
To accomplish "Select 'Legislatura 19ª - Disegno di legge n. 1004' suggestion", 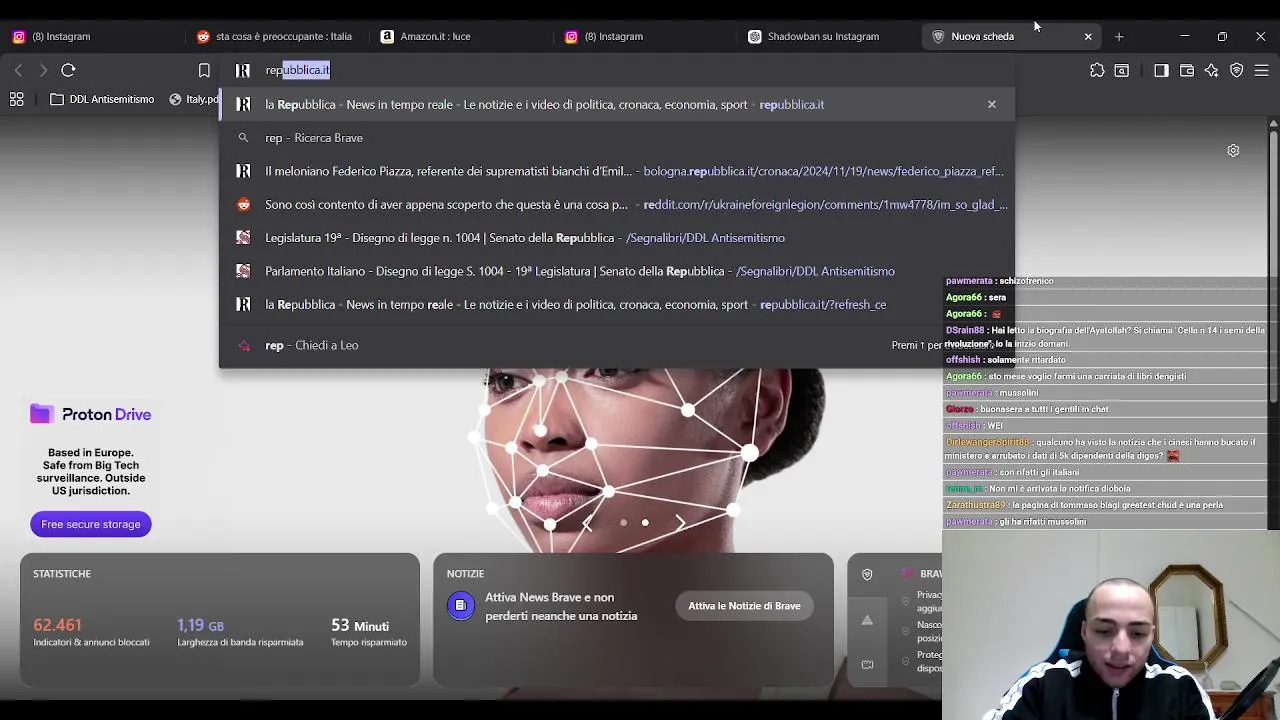I will 616,238.
